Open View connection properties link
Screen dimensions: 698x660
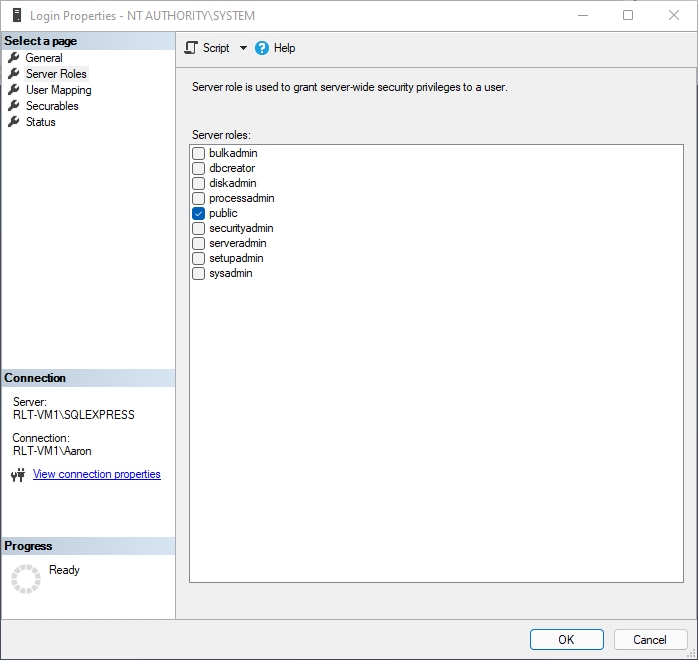point(97,474)
